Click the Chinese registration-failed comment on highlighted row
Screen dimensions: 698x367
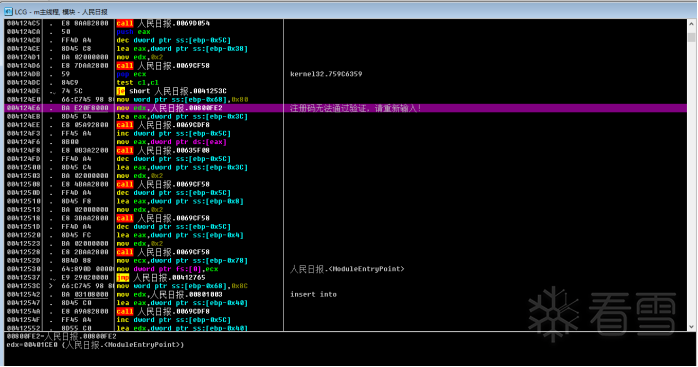coord(355,108)
